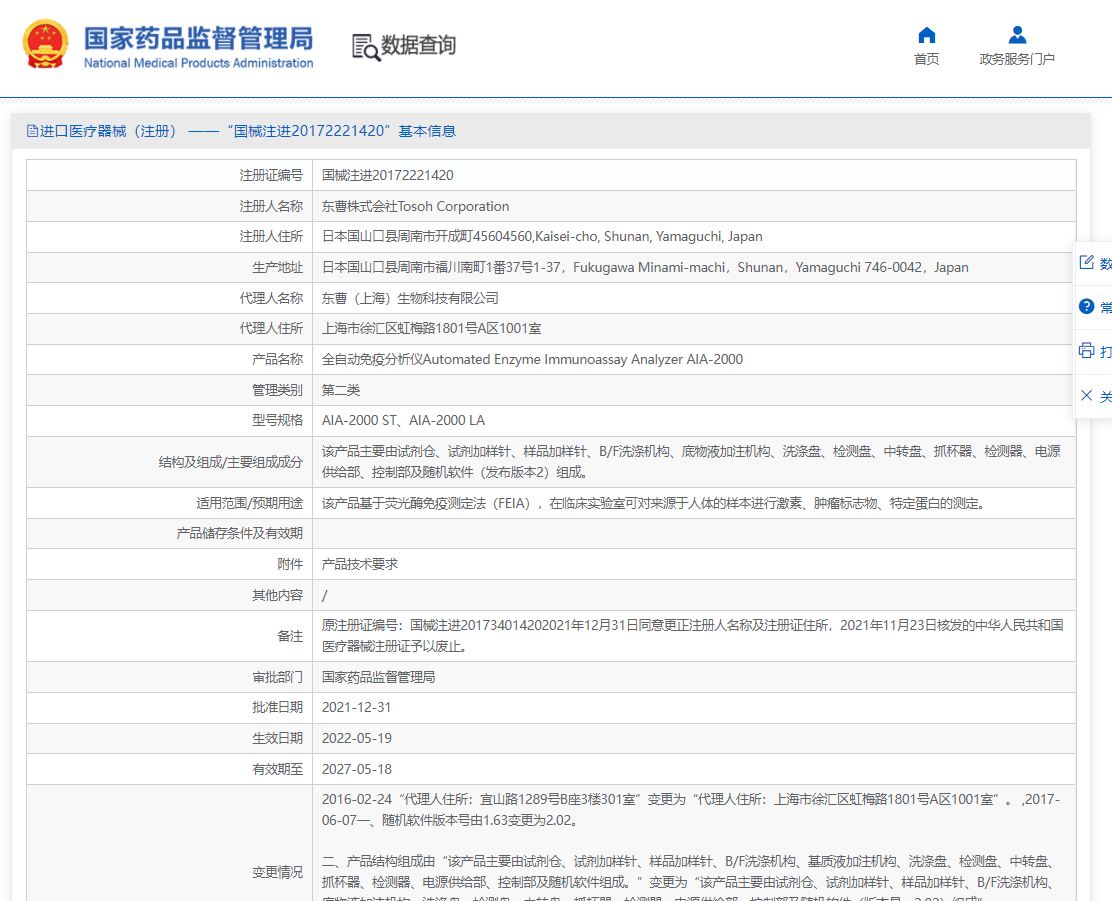Click the print sidebar icon
The height and width of the screenshot is (901, 1112).
pyautogui.click(x=1086, y=350)
